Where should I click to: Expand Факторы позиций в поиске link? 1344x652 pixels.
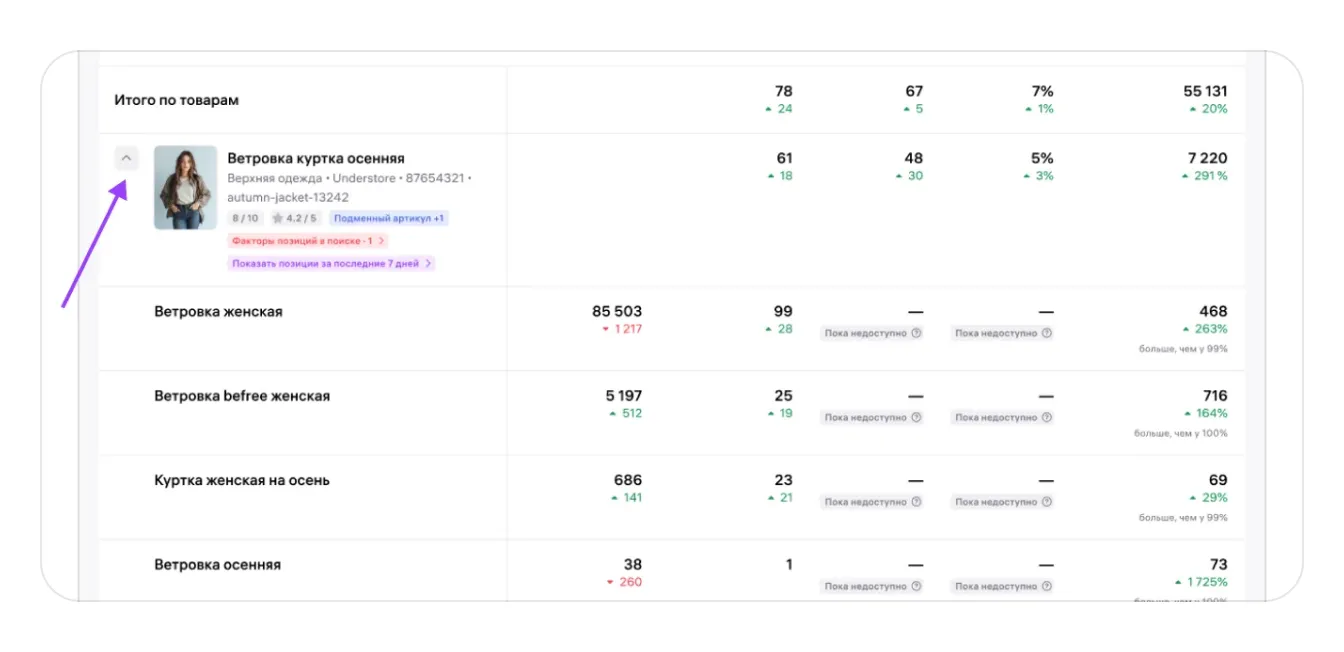click(x=307, y=241)
